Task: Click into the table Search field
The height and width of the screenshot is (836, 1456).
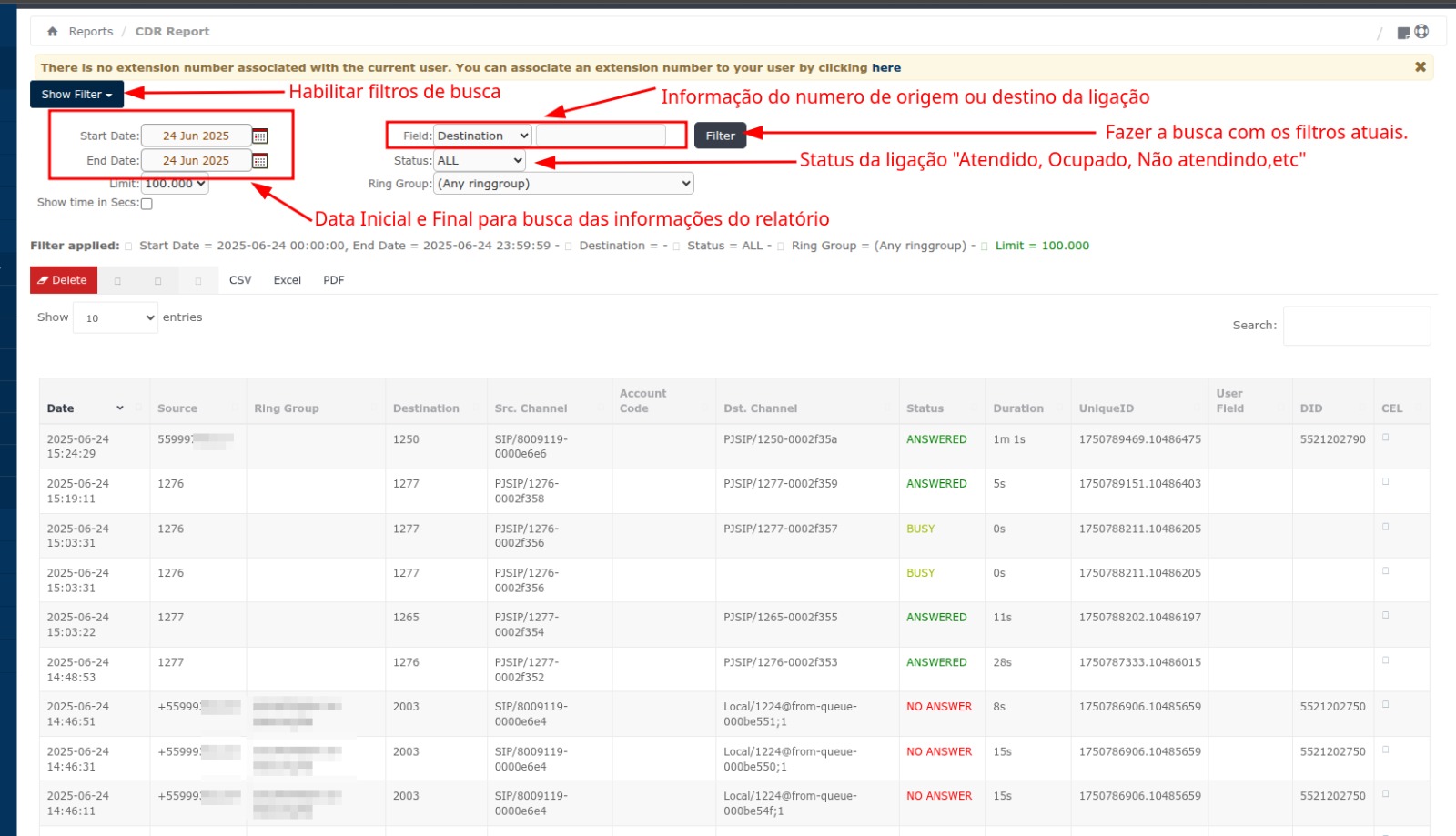Action: point(1356,326)
